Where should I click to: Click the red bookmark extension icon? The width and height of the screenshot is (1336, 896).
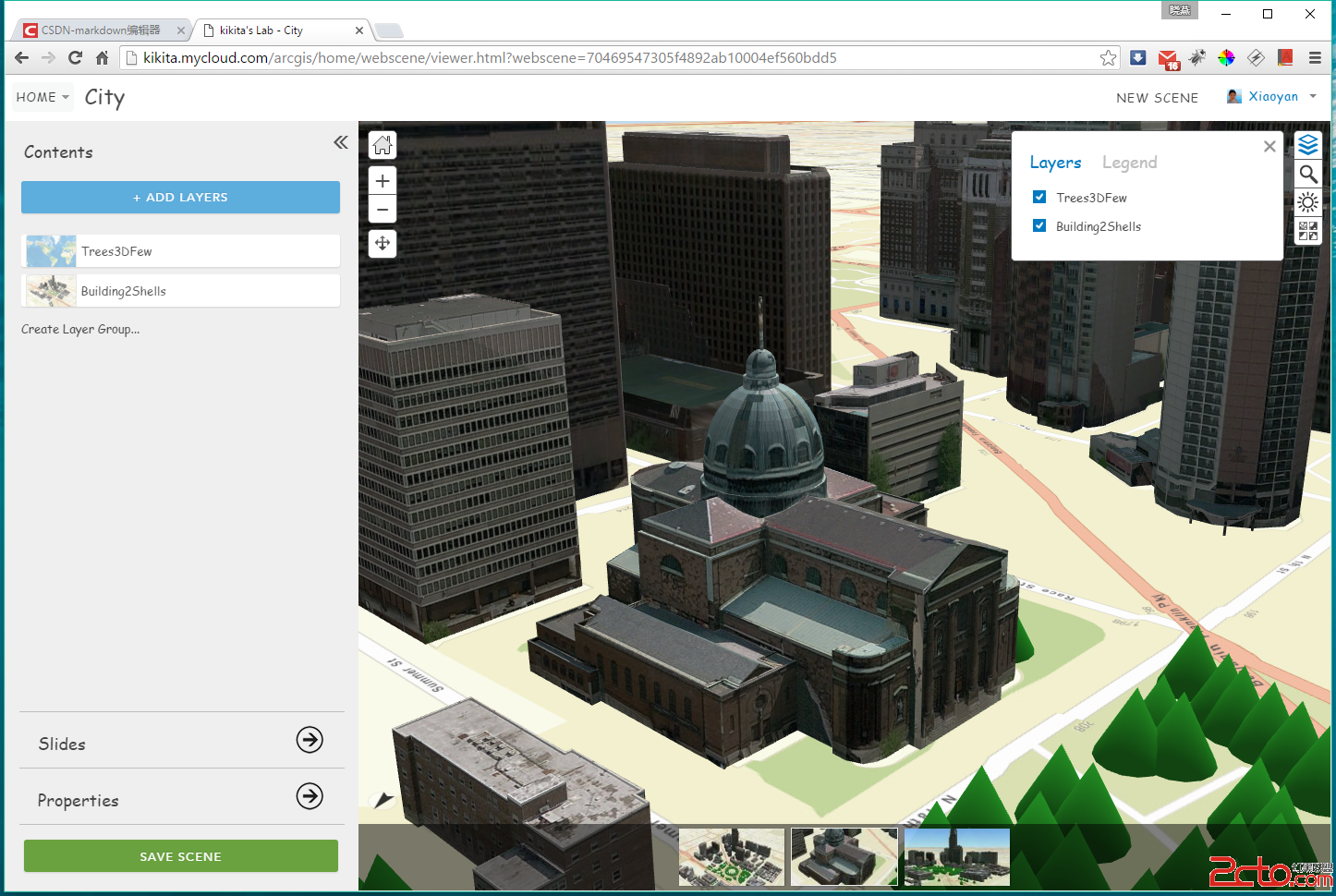pyautogui.click(x=1285, y=57)
